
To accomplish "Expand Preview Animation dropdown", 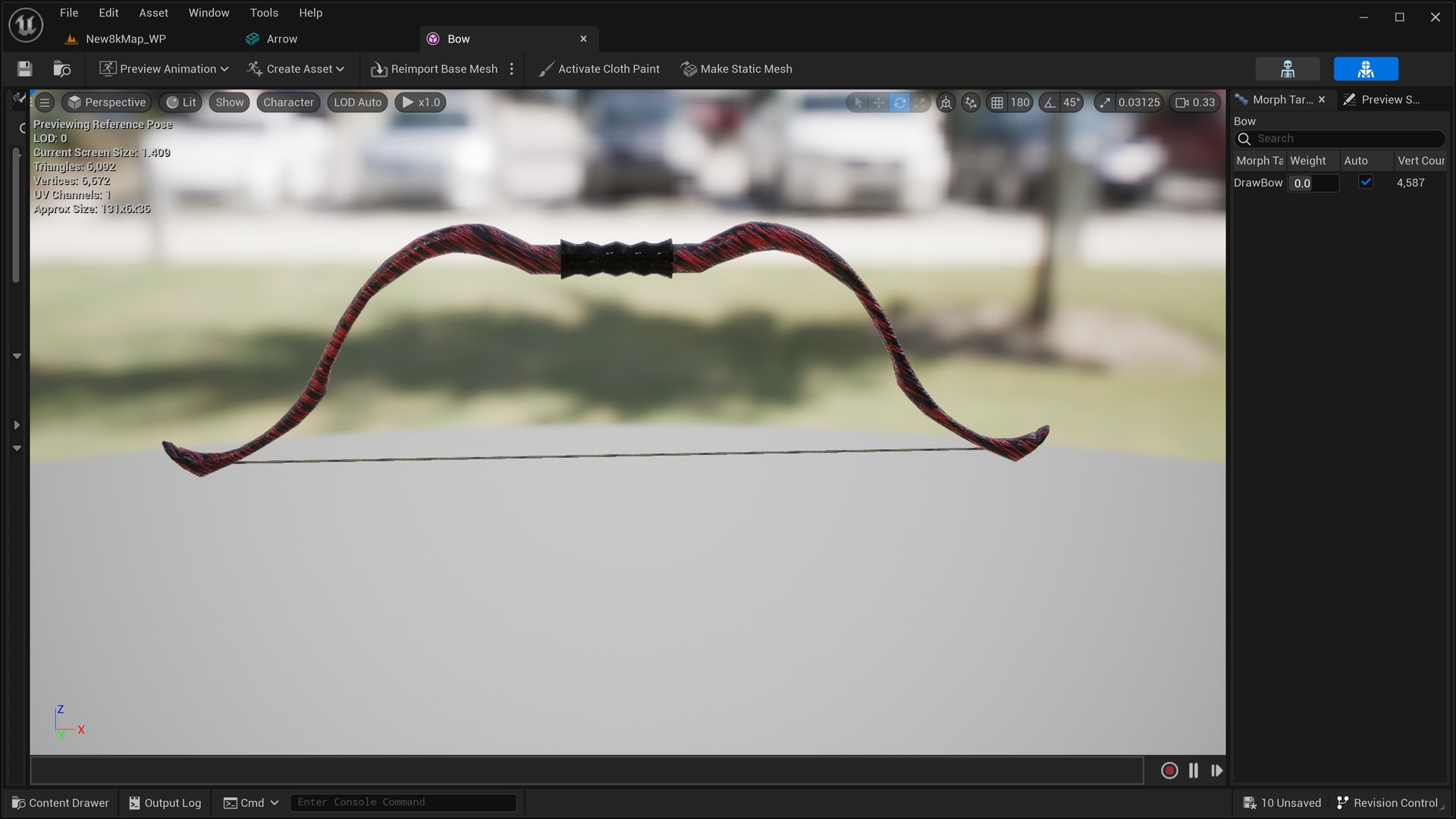I will click(x=164, y=69).
